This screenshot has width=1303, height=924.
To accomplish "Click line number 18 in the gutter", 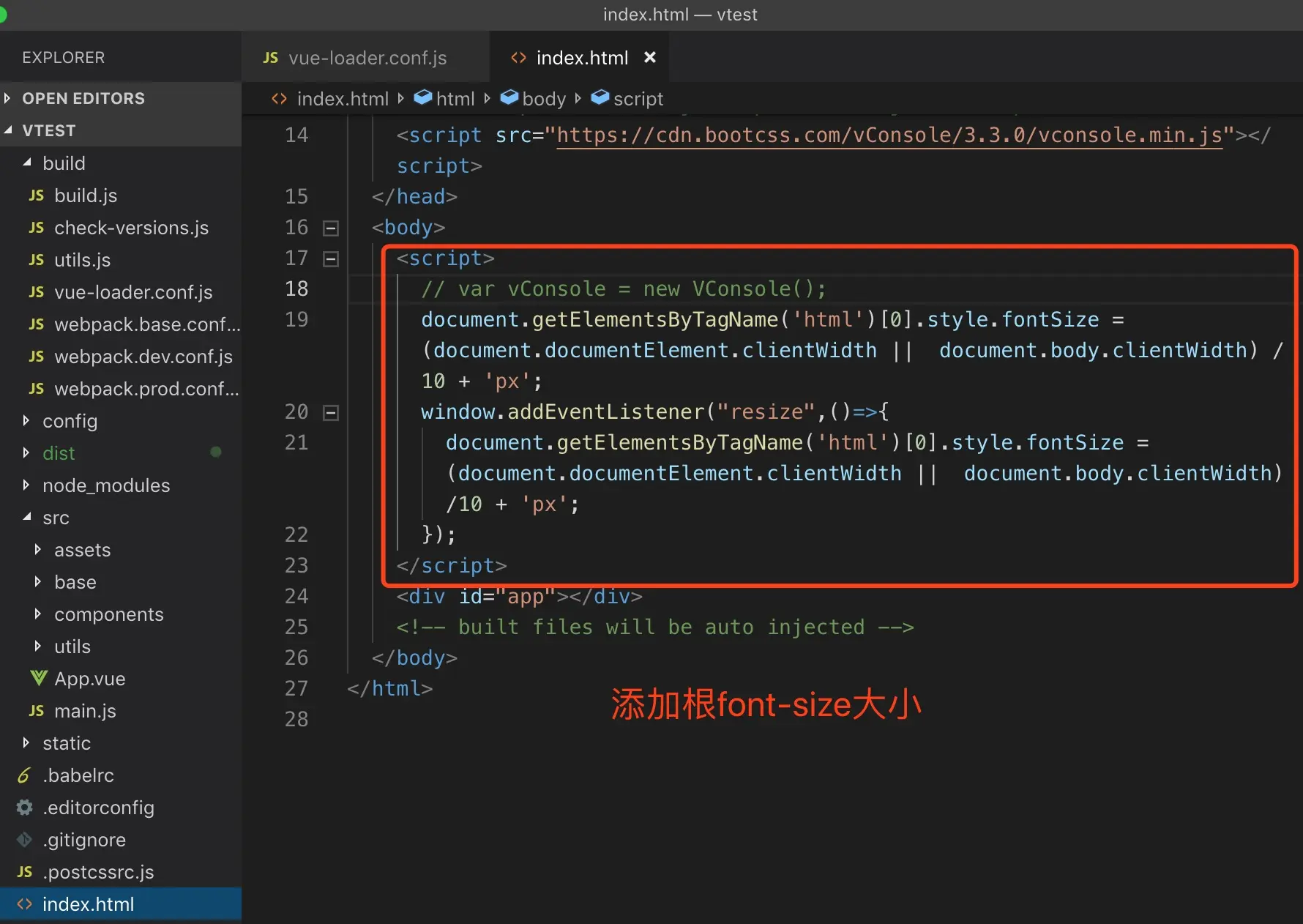I will coord(296,289).
